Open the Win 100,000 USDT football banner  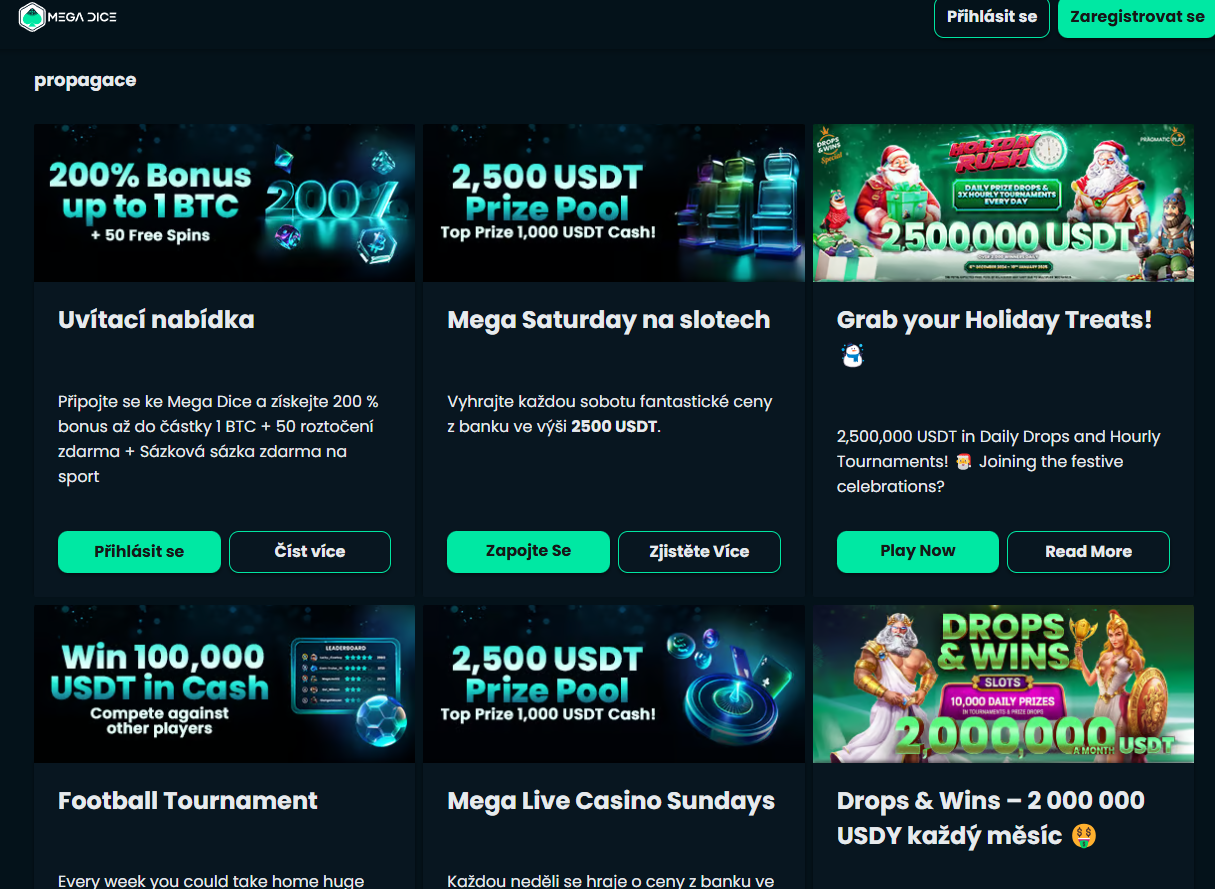click(224, 684)
